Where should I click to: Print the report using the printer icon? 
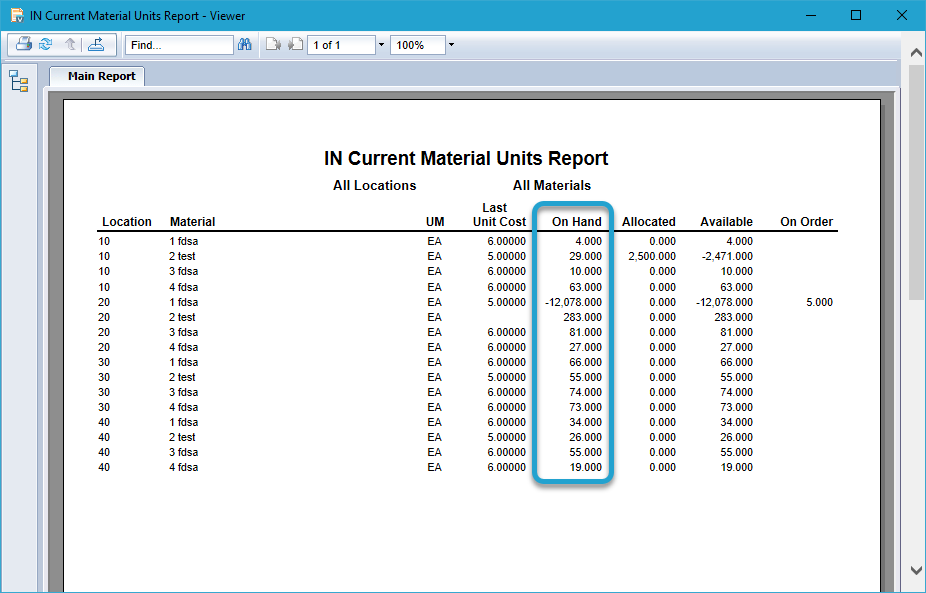pos(24,44)
